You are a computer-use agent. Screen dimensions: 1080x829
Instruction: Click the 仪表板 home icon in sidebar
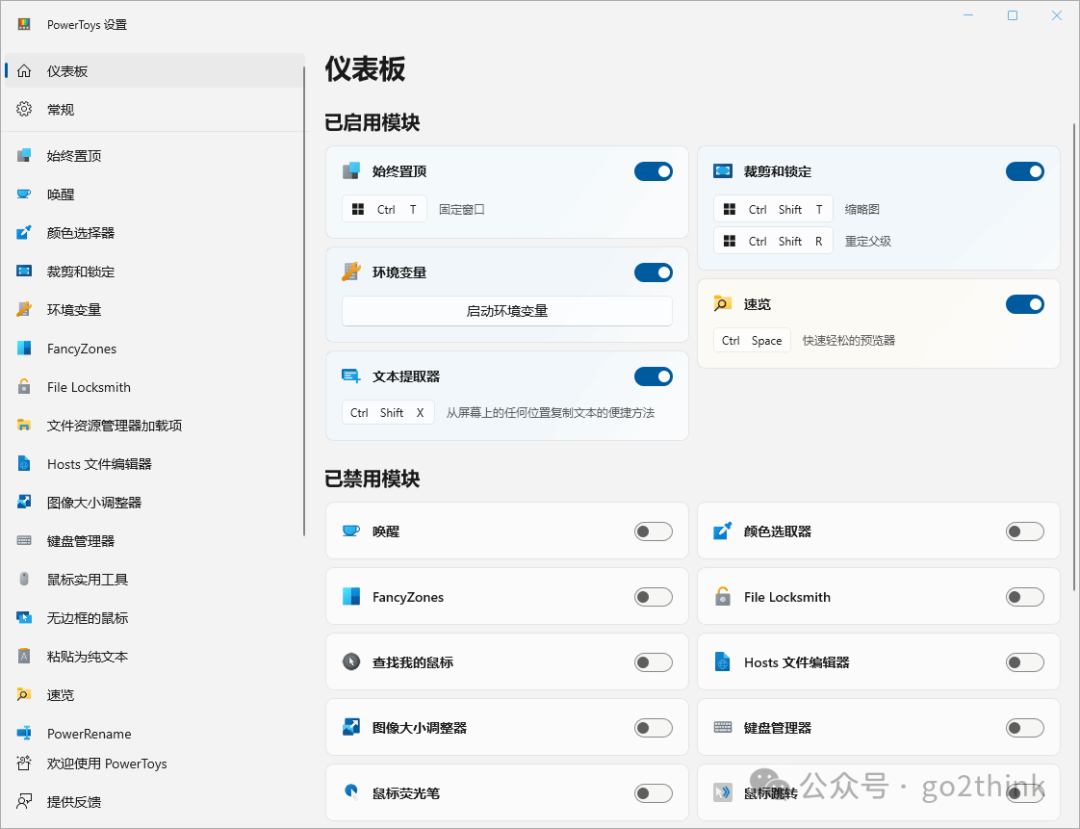(24, 71)
